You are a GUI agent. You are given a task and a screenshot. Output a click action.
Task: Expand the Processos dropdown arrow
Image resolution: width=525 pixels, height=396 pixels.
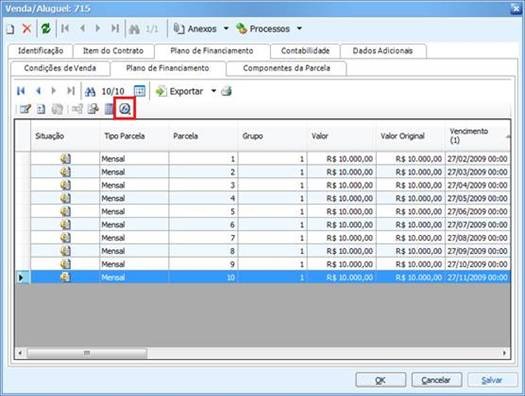point(299,29)
